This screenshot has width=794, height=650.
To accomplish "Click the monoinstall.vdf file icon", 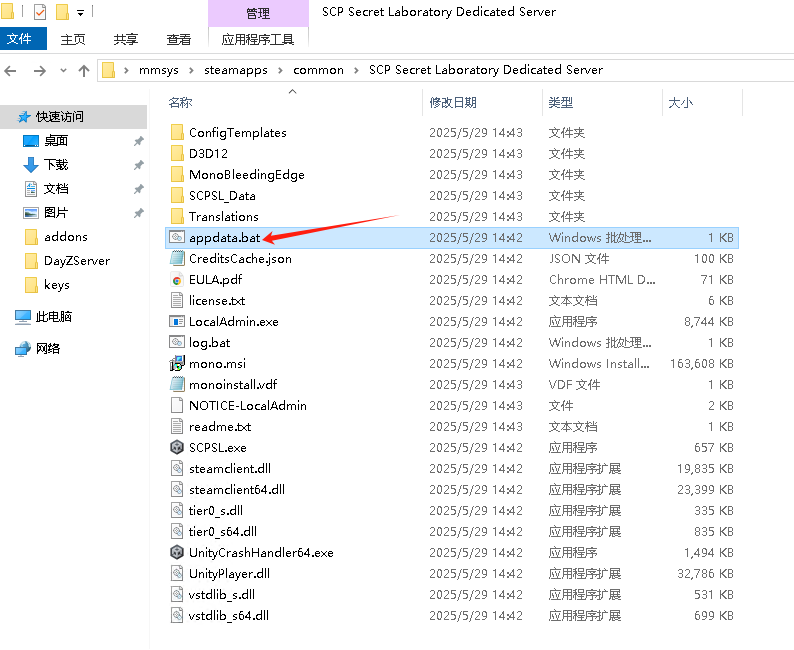I will [x=177, y=385].
